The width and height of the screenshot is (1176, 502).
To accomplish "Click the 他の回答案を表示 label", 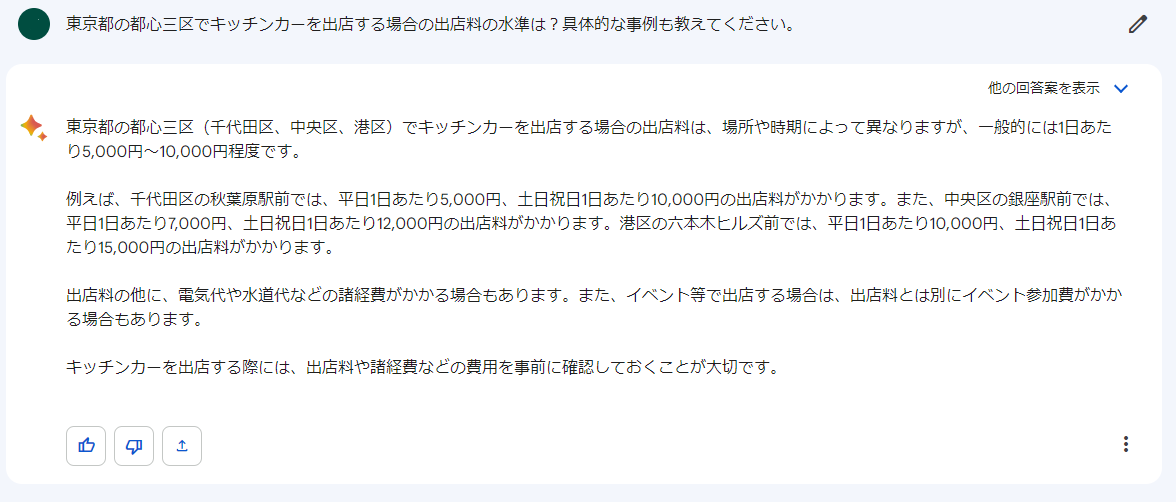I will [1043, 89].
